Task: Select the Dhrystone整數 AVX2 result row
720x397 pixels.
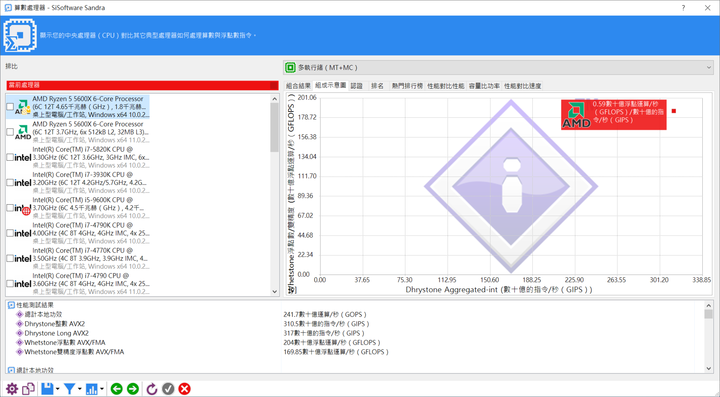Action: [54, 324]
